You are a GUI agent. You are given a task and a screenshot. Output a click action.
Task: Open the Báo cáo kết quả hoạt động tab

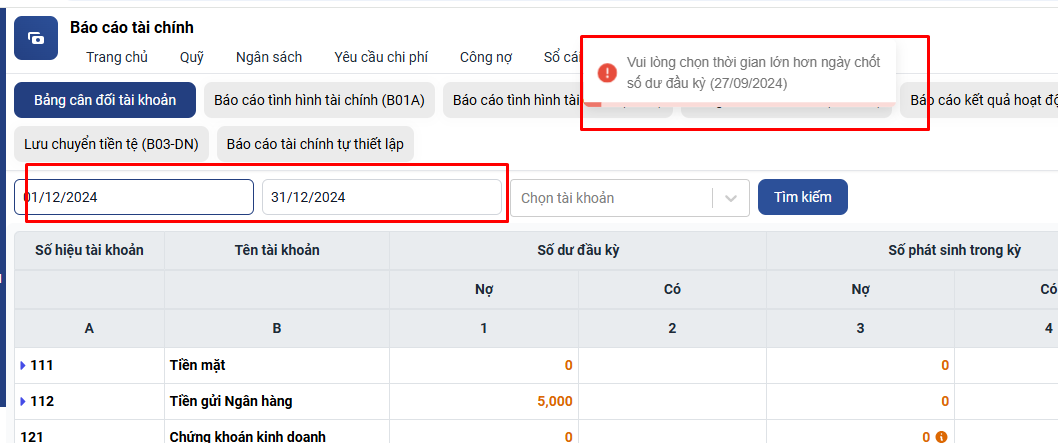pyautogui.click(x=982, y=100)
